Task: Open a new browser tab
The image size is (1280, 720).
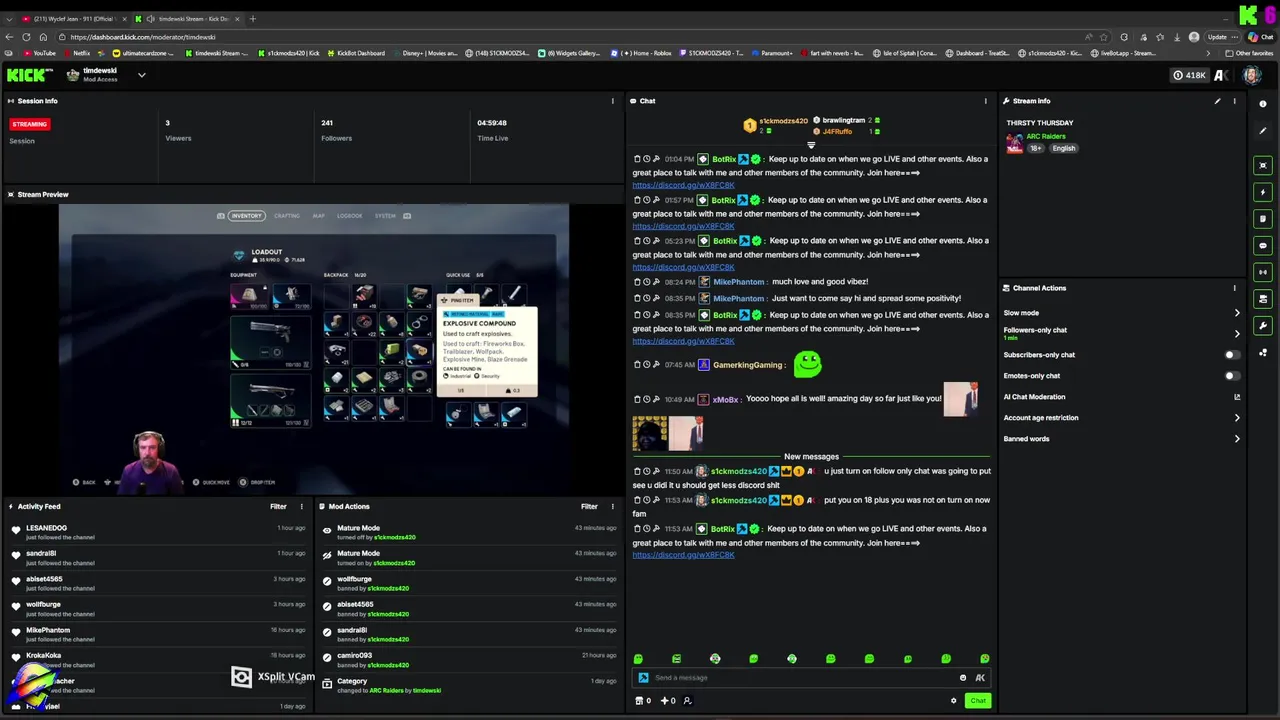Action: pyautogui.click(x=253, y=19)
